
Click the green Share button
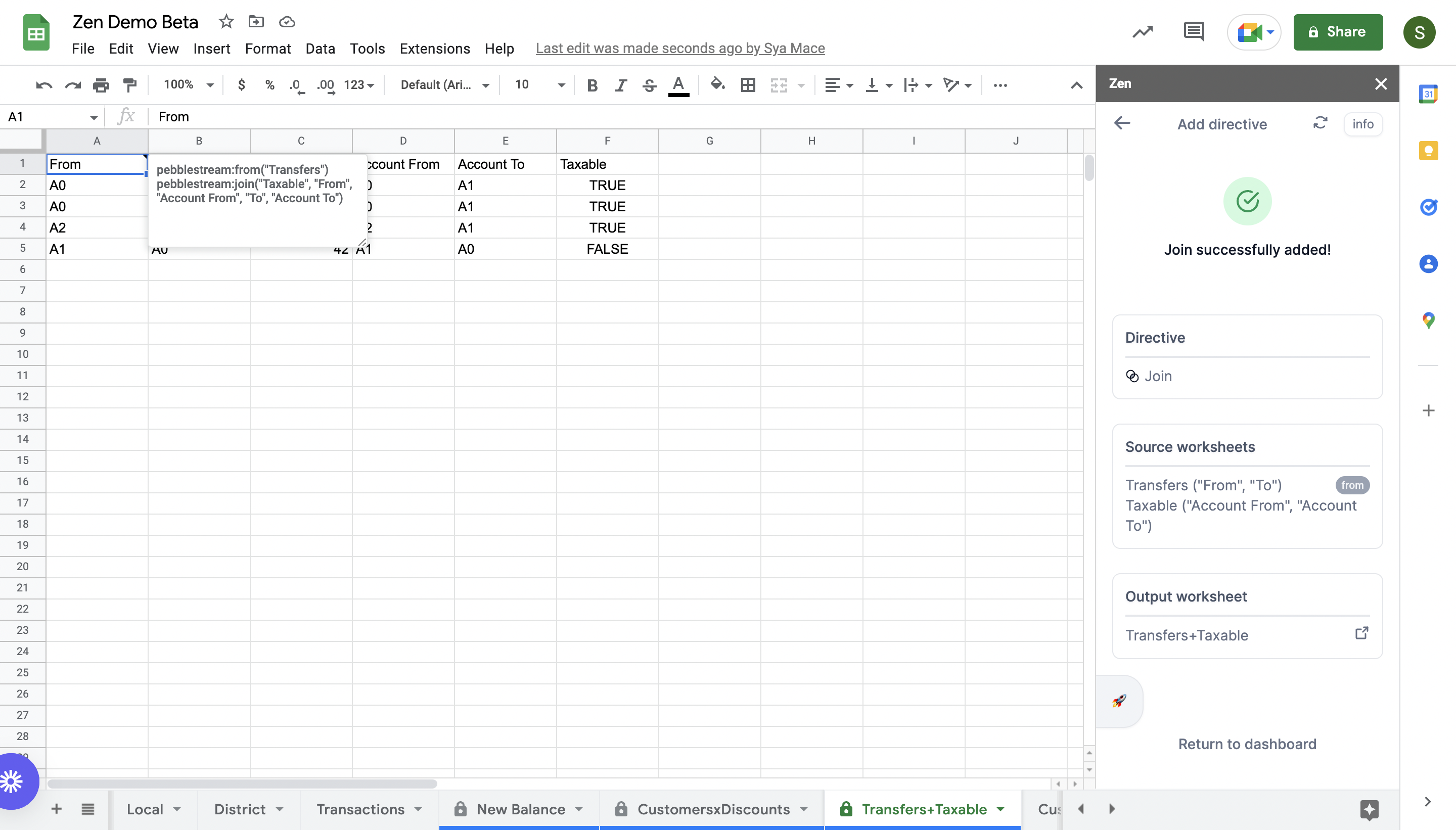click(x=1337, y=32)
